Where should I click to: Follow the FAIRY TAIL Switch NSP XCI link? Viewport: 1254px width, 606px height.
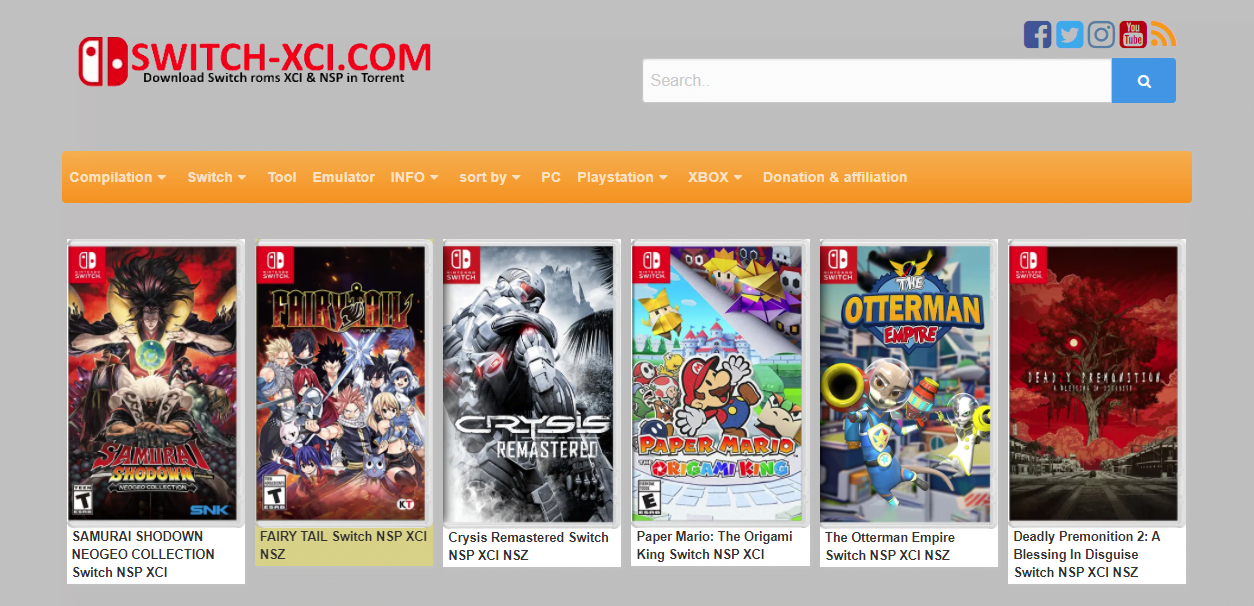[343, 545]
